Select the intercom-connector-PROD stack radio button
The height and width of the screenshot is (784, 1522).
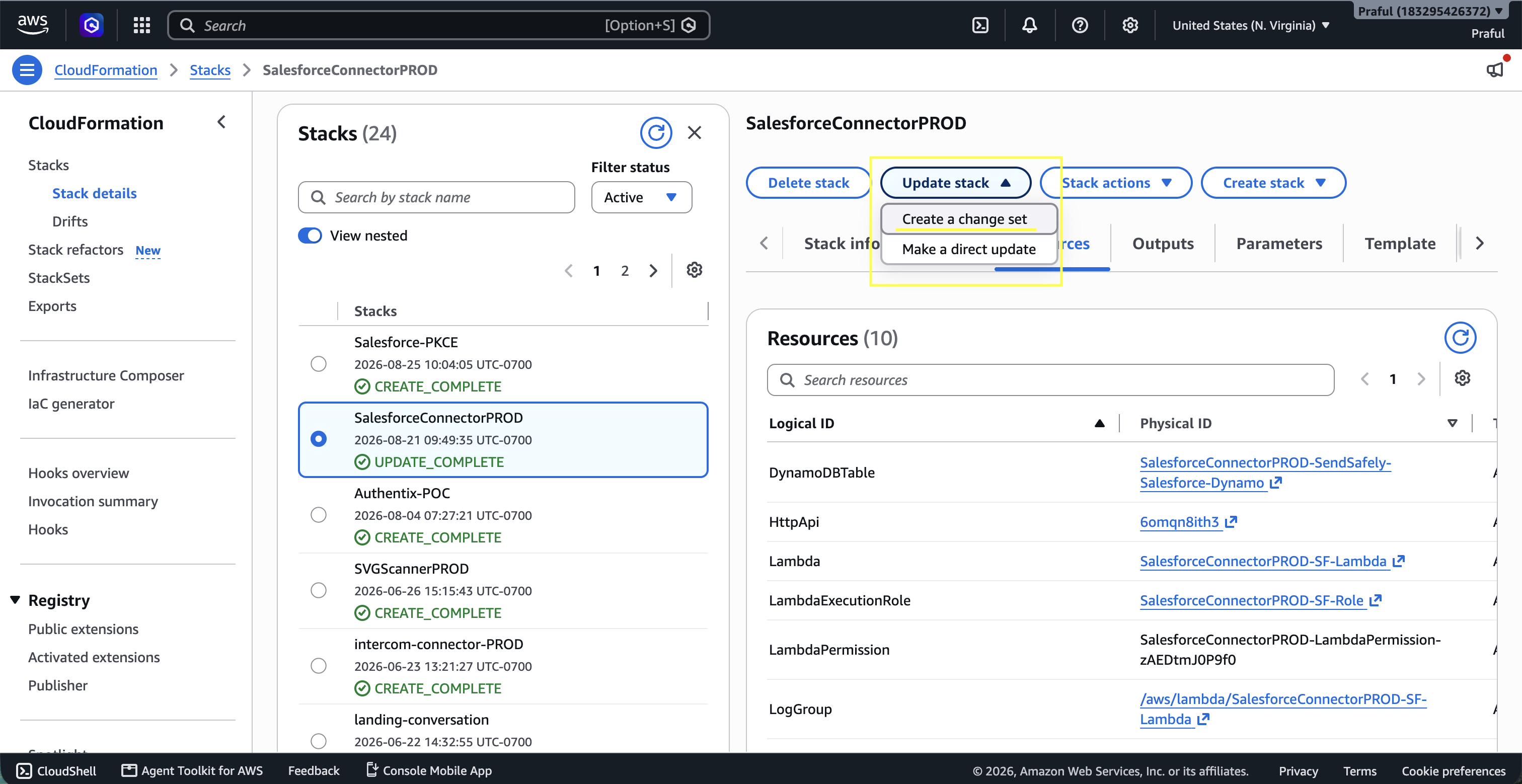[x=319, y=666]
